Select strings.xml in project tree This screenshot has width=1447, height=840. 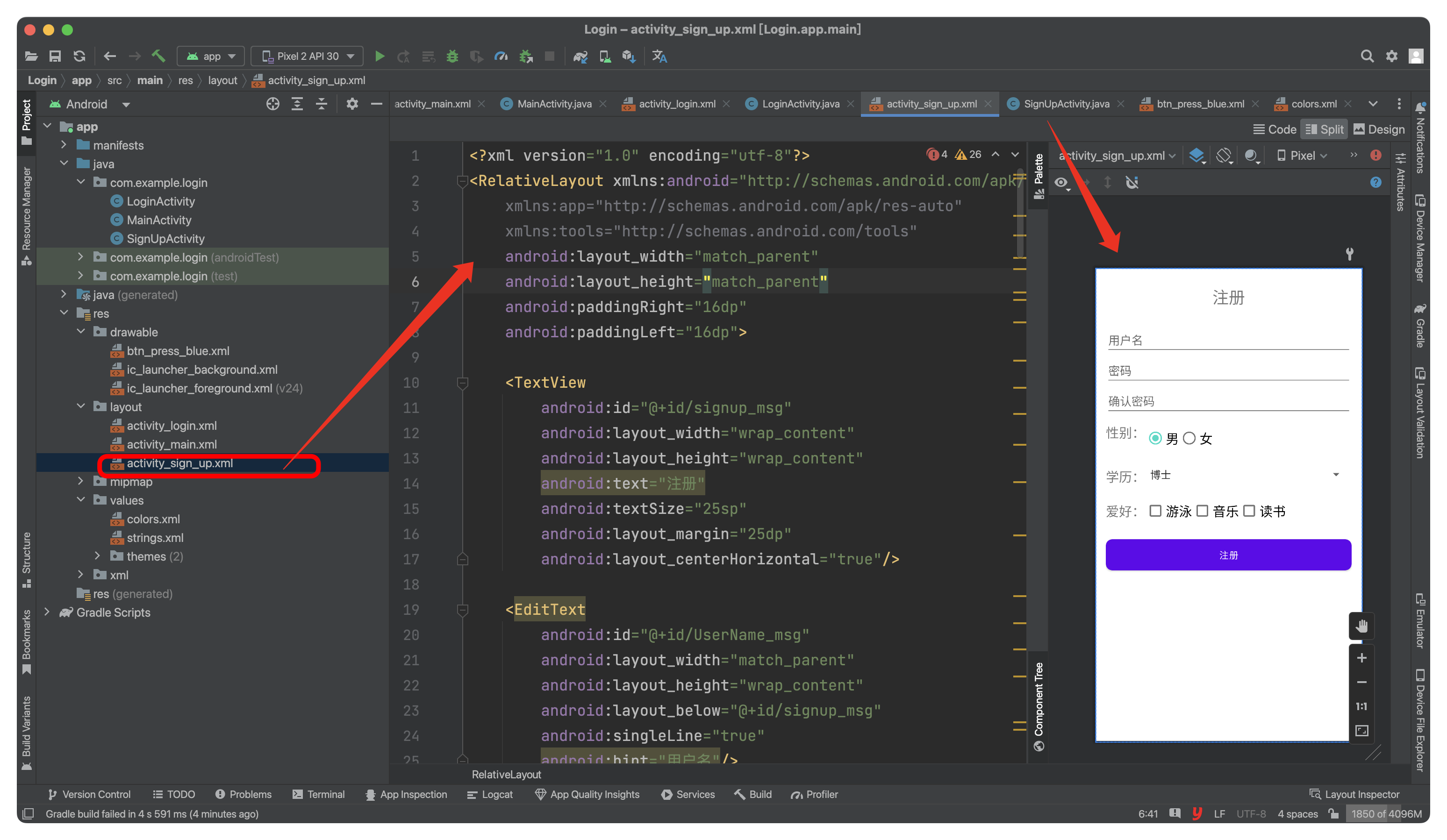click(154, 537)
